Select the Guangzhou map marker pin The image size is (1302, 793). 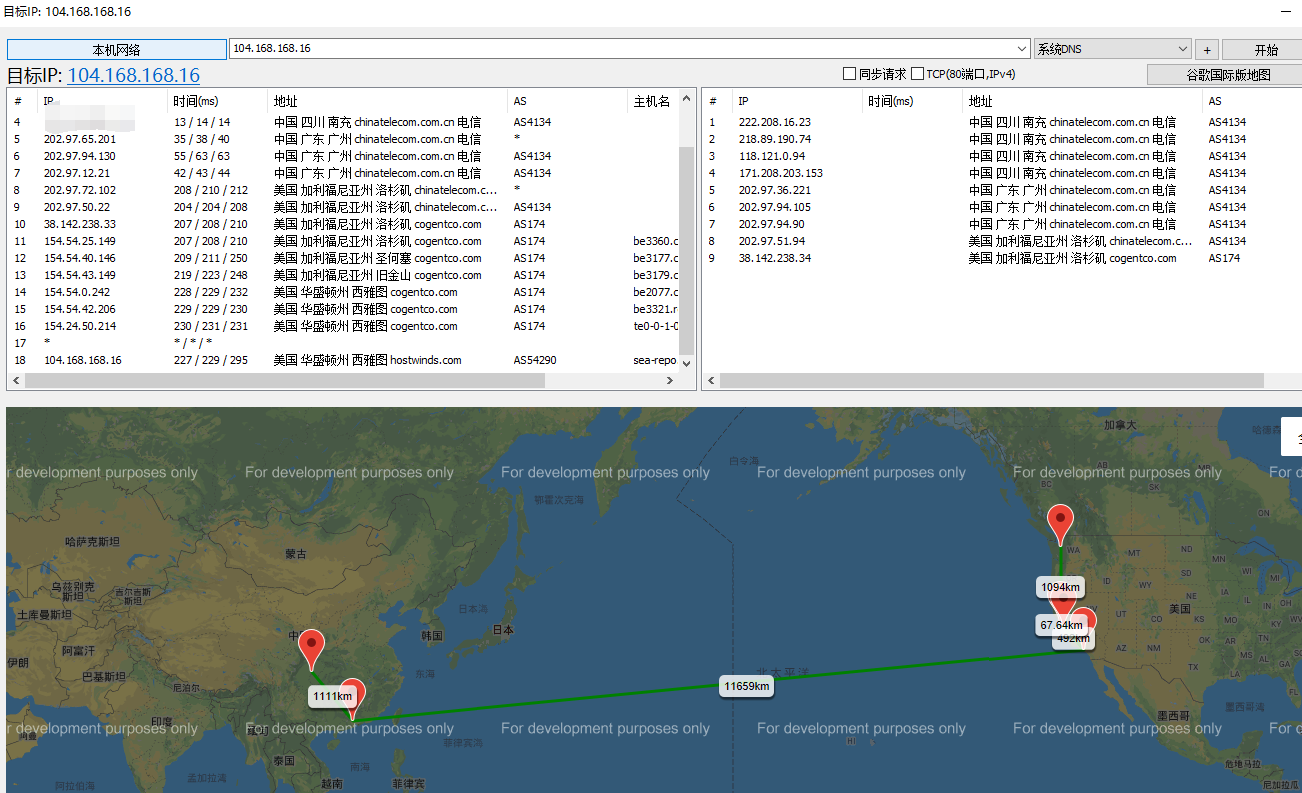(352, 696)
